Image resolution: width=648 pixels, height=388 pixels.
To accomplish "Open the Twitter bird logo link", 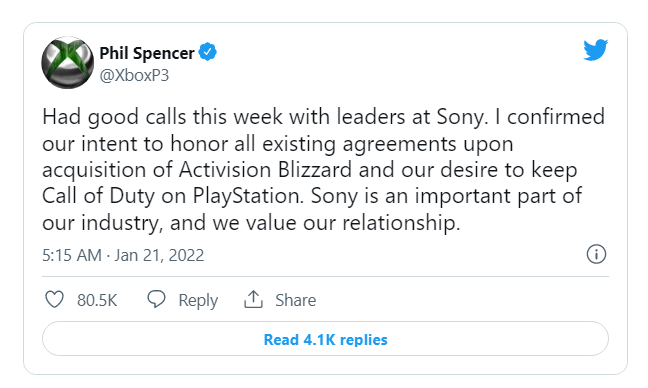I will click(x=596, y=50).
